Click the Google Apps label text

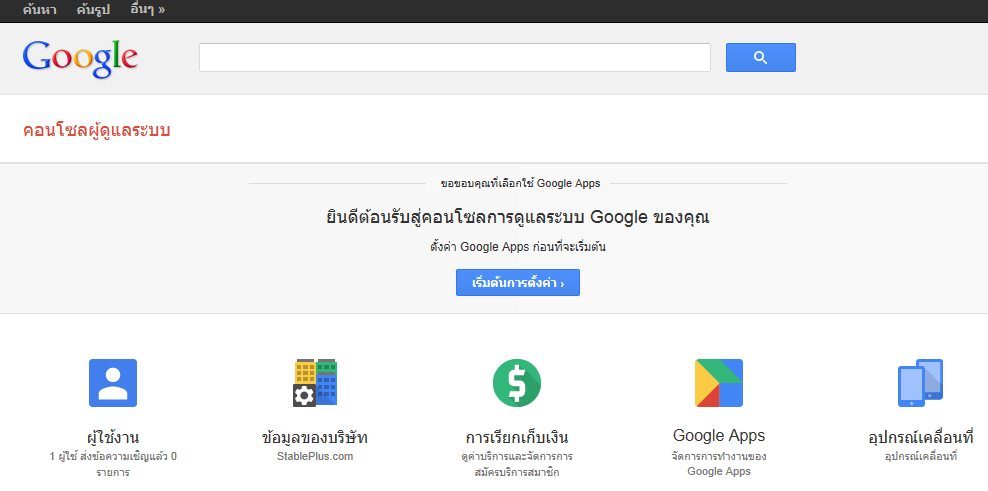[719, 436]
